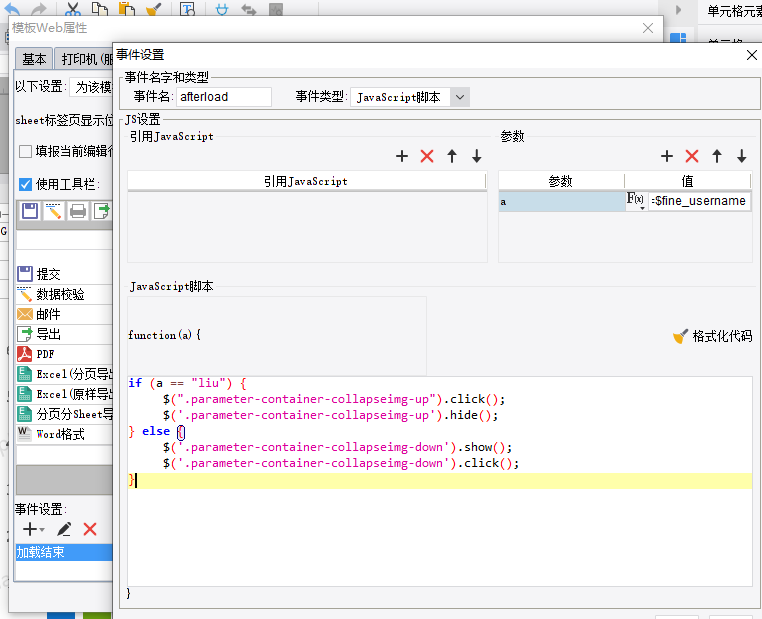Image resolution: width=762 pixels, height=619 pixels.
Task: Add a new parameter row
Action: tap(667, 156)
